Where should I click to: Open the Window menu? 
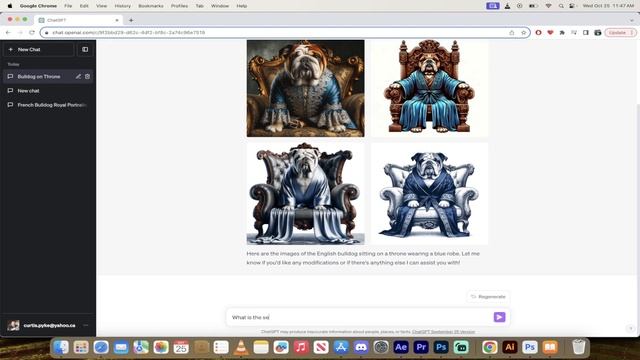220,6
